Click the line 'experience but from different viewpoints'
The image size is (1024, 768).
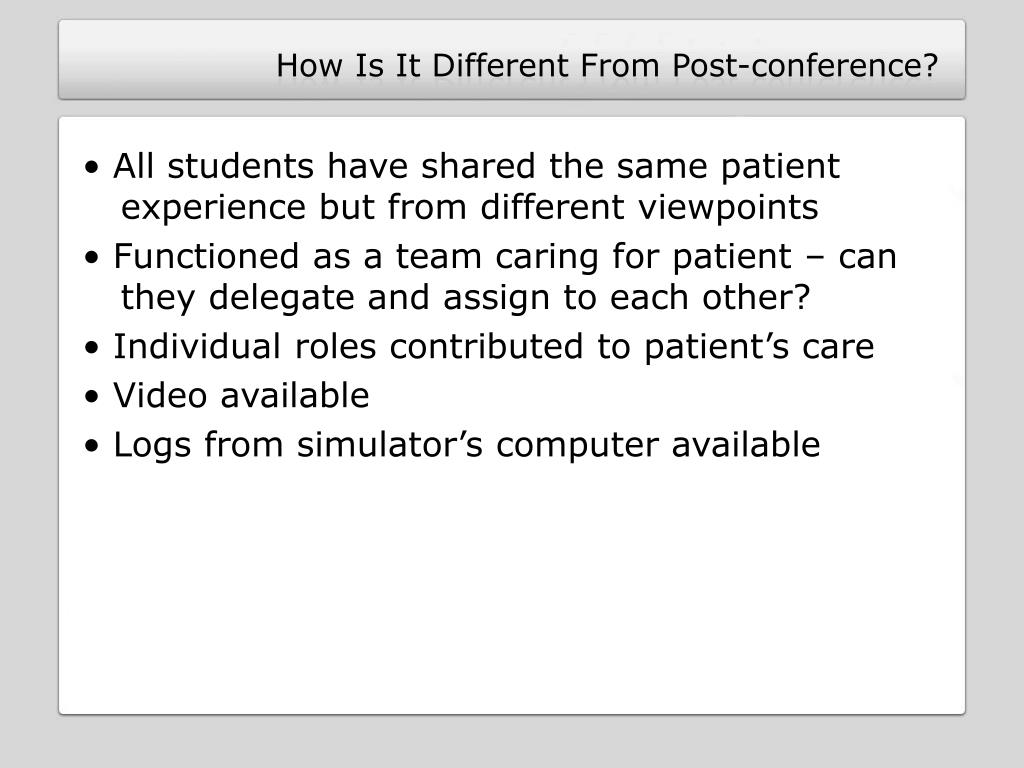(x=470, y=207)
